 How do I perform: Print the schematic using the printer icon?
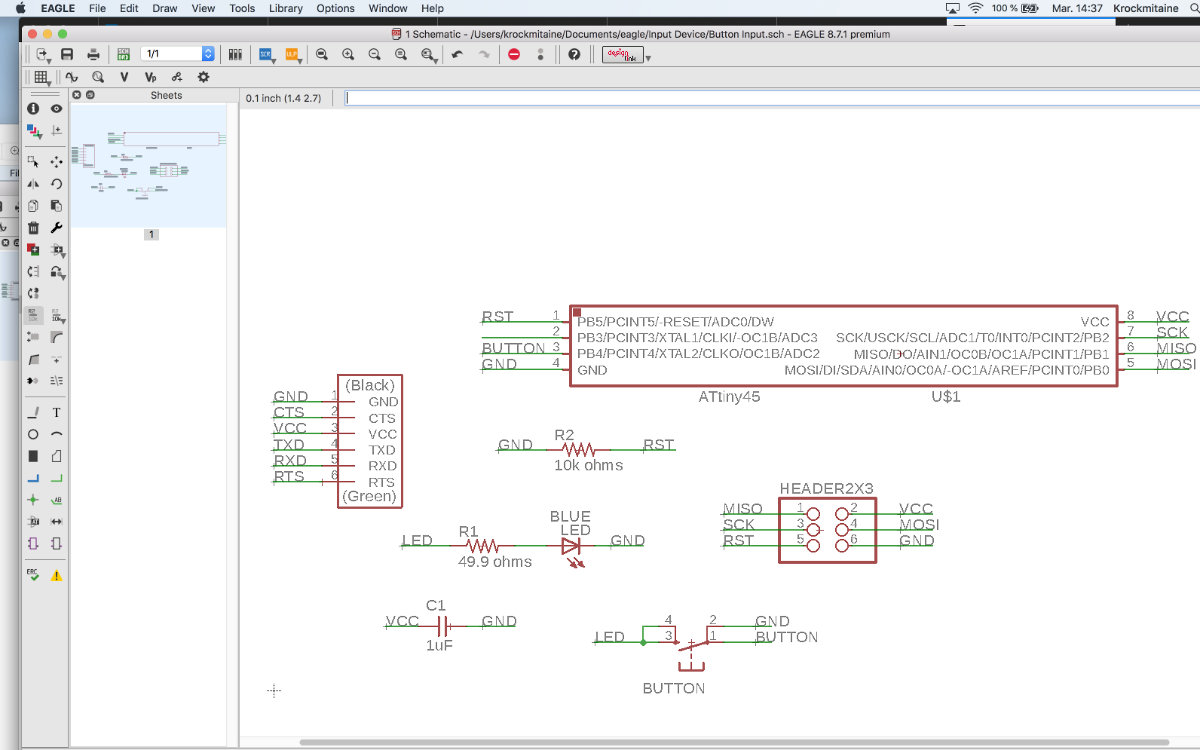[93, 54]
